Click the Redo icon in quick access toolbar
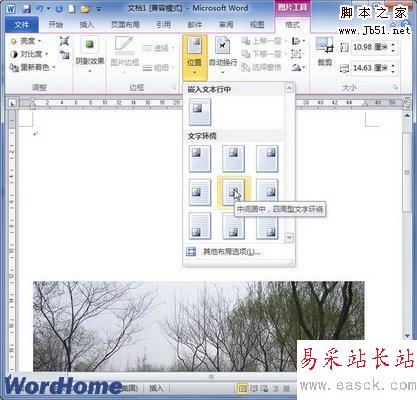The width and height of the screenshot is (417, 400). click(59, 9)
